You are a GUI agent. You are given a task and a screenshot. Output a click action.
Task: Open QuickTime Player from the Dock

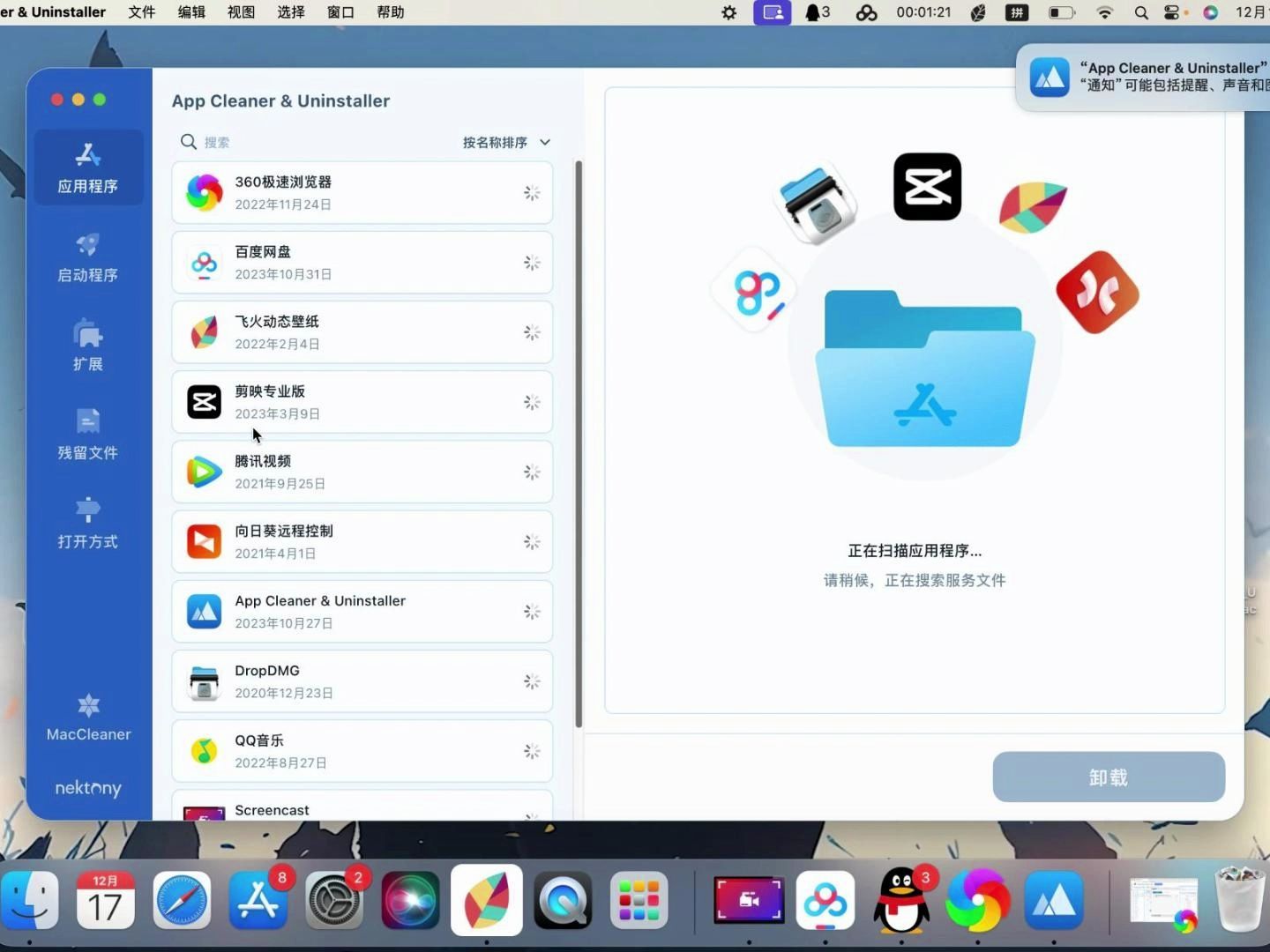563,900
